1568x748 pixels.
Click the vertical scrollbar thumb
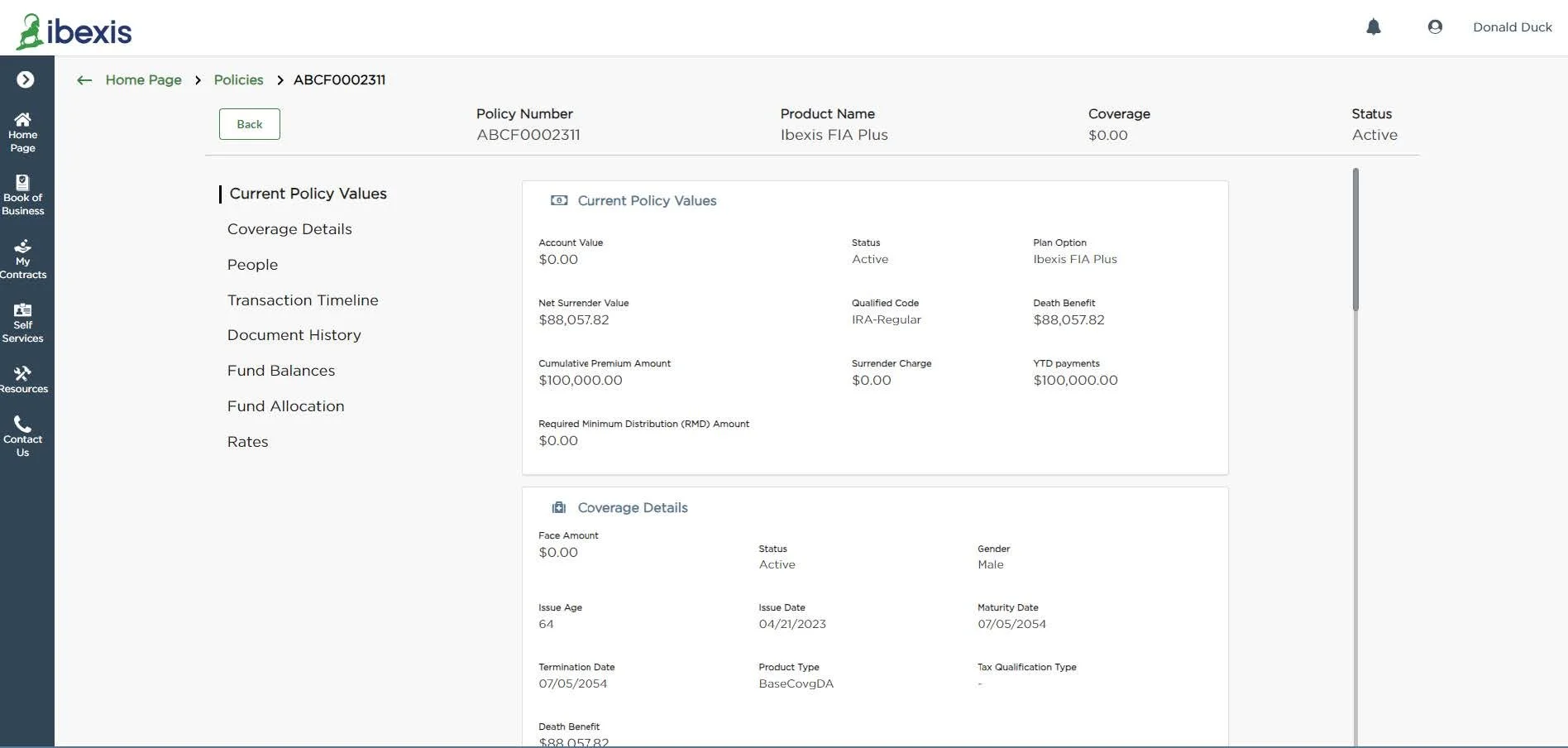tap(1355, 240)
